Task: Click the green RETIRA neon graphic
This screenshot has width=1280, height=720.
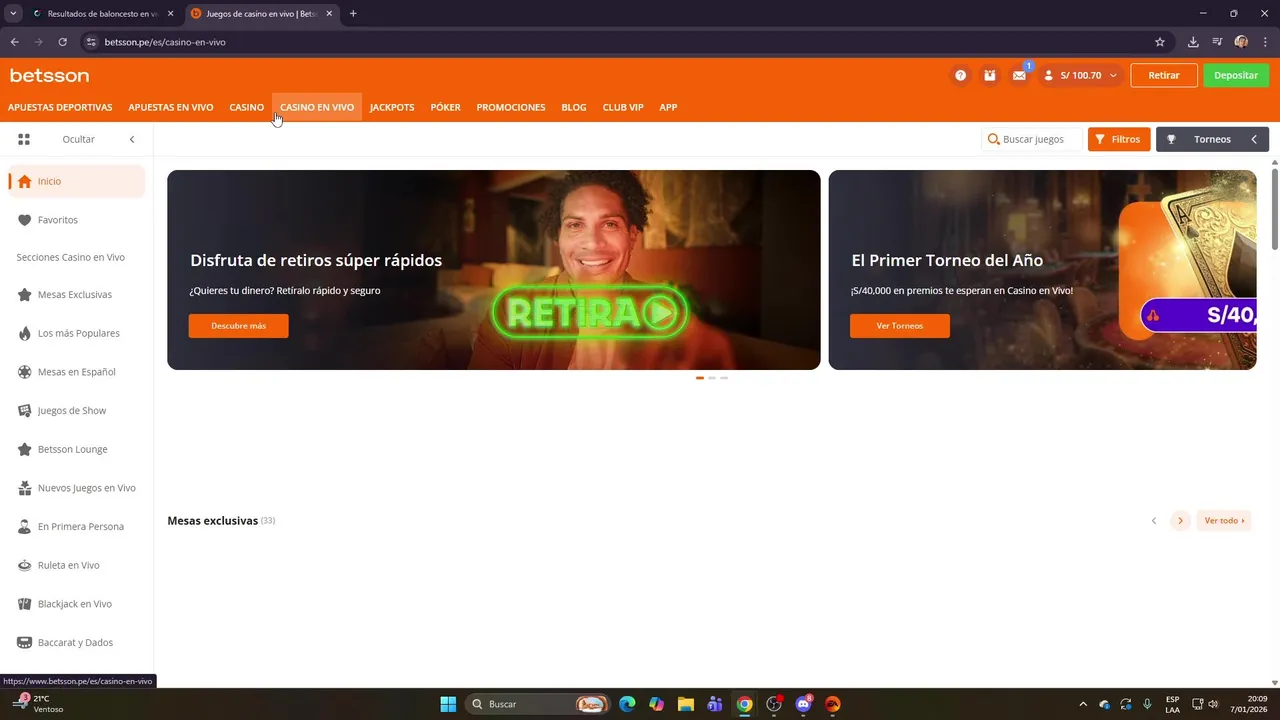Action: [590, 313]
